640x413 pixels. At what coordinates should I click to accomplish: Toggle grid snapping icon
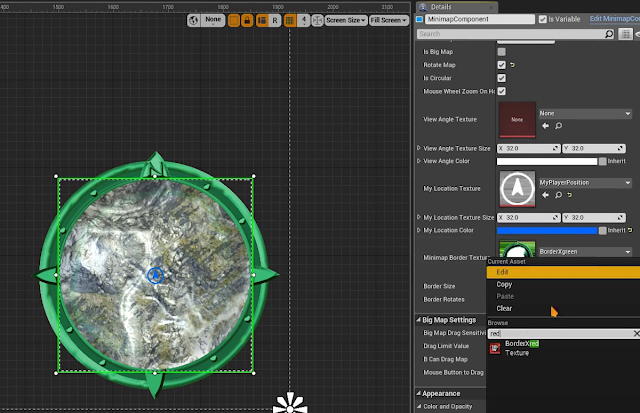pos(290,20)
